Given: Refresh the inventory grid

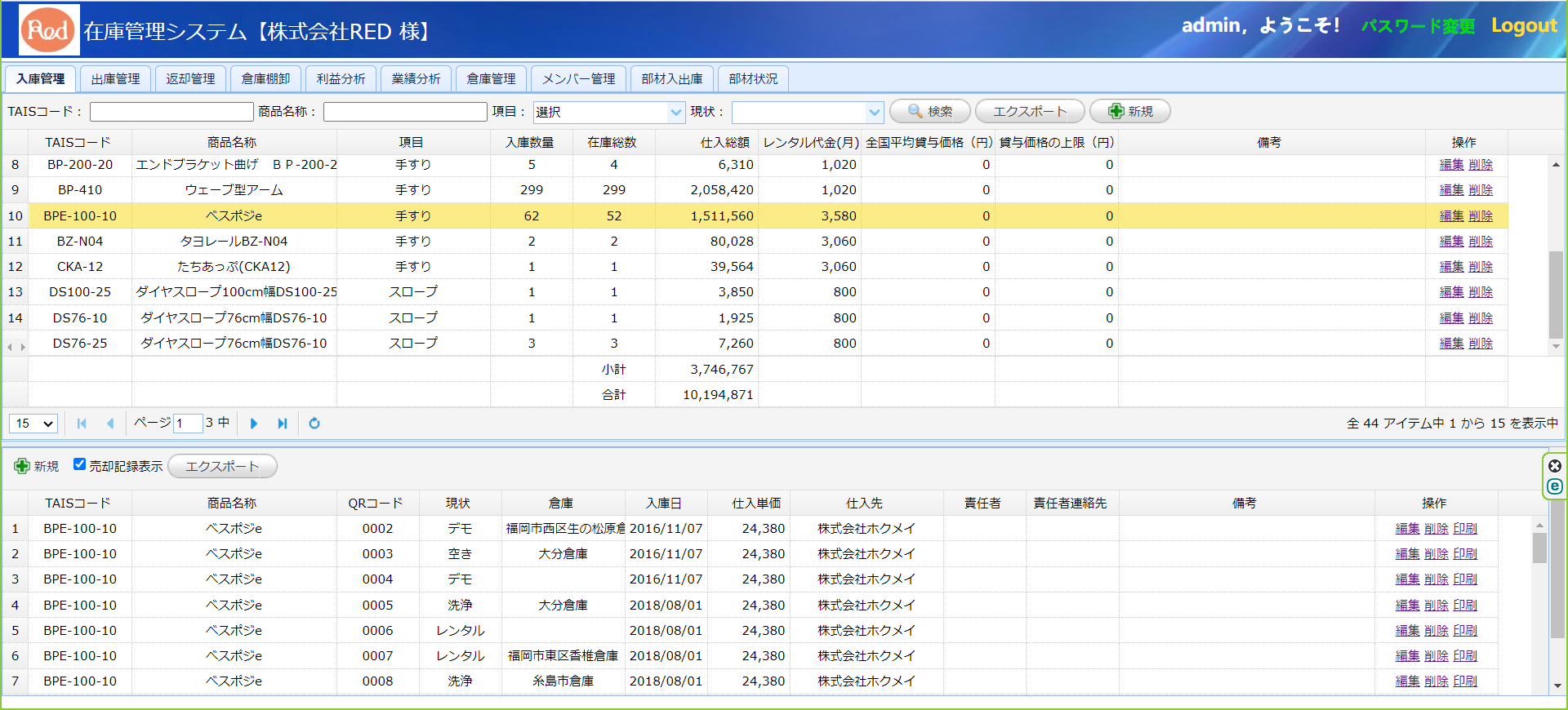Looking at the screenshot, I should [x=314, y=424].
